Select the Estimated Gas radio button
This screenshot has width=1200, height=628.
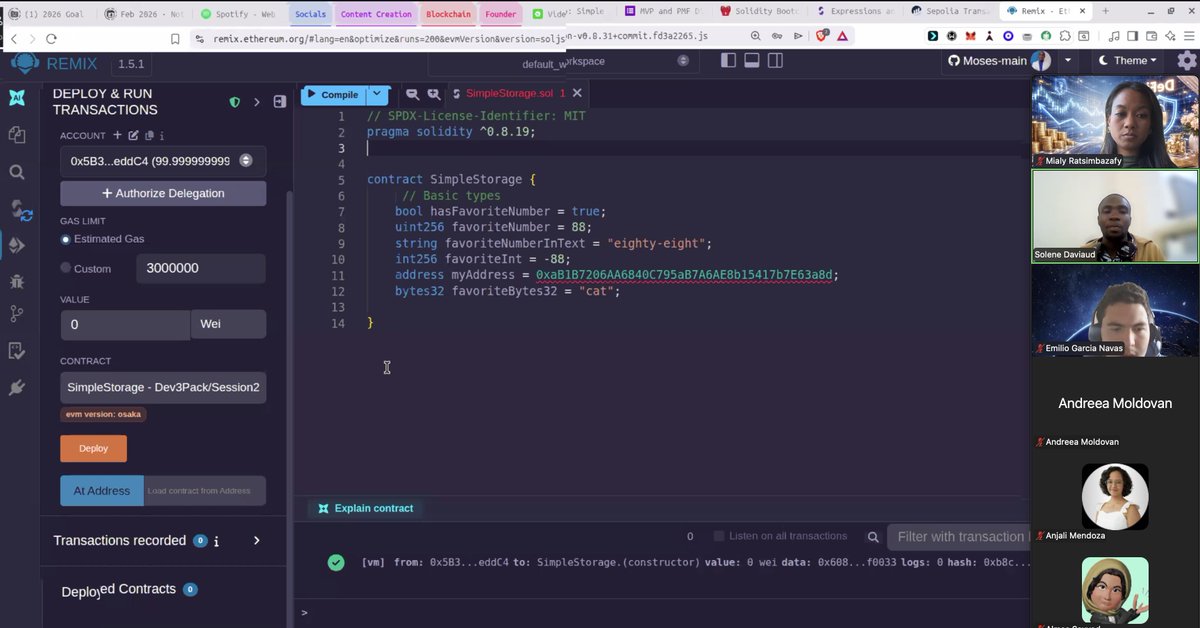(66, 239)
